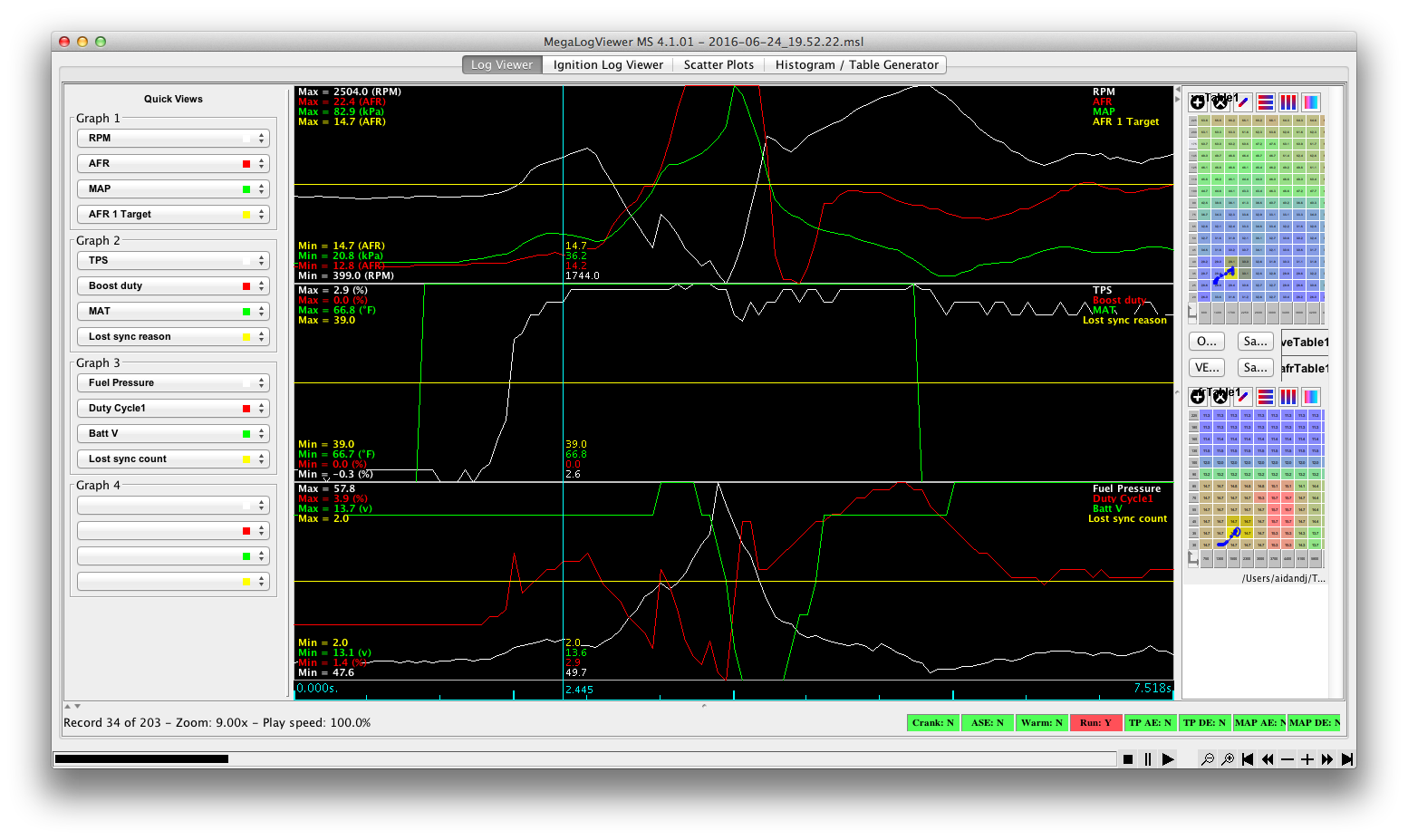The width and height of the screenshot is (1408, 840).
Task: Skip to the end of the log
Action: 1347,759
